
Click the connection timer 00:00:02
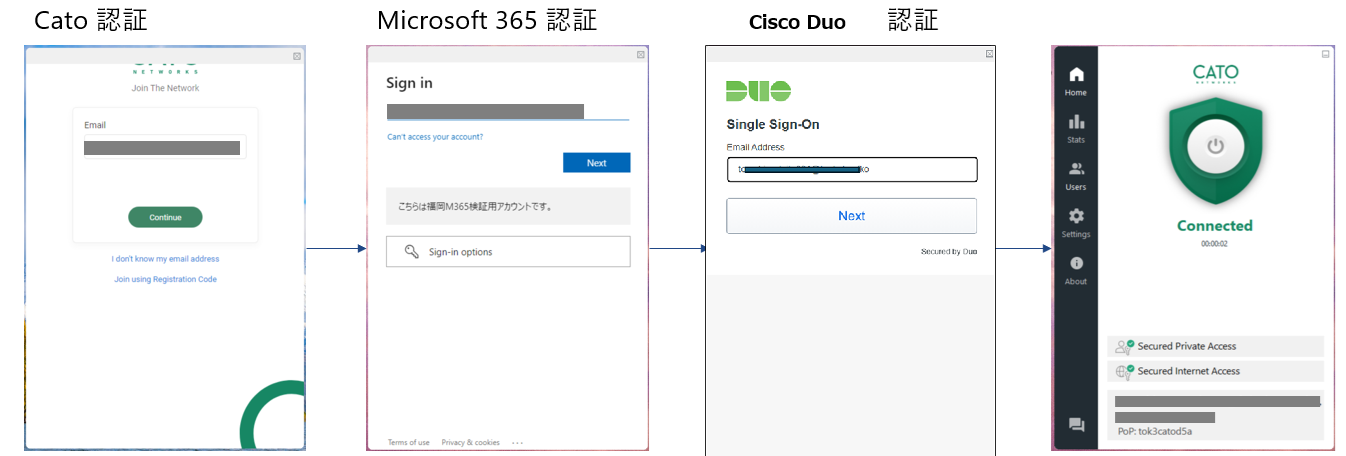(1215, 243)
